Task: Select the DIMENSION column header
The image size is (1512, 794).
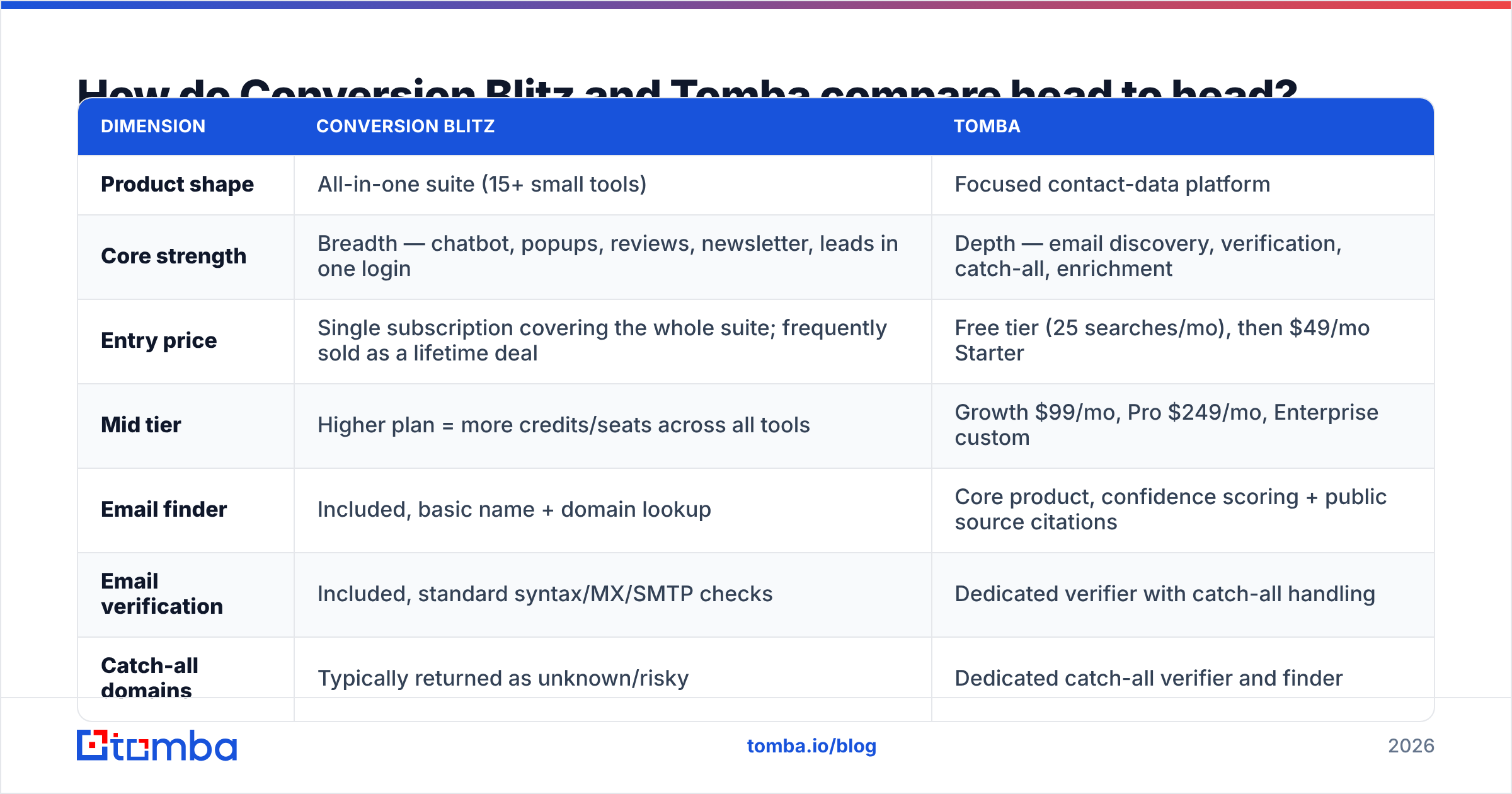Action: pyautogui.click(x=153, y=126)
